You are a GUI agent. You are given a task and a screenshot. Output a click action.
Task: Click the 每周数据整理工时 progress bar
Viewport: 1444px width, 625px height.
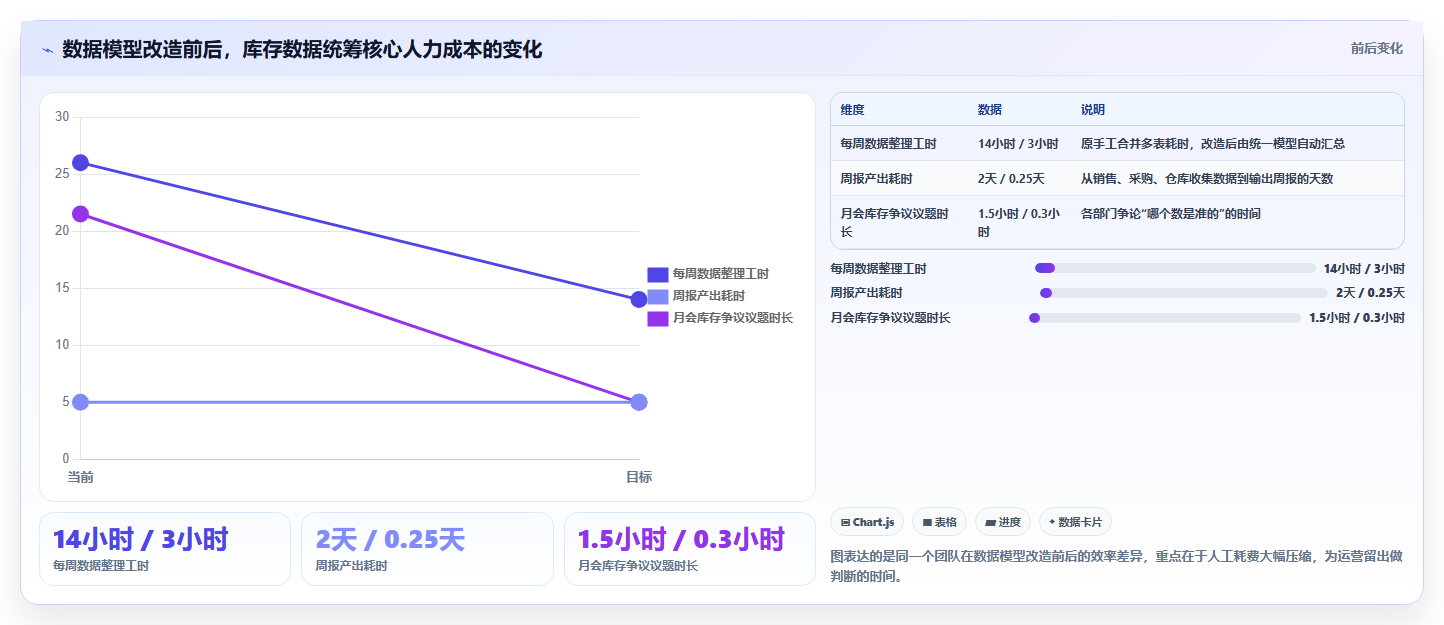pos(1175,268)
